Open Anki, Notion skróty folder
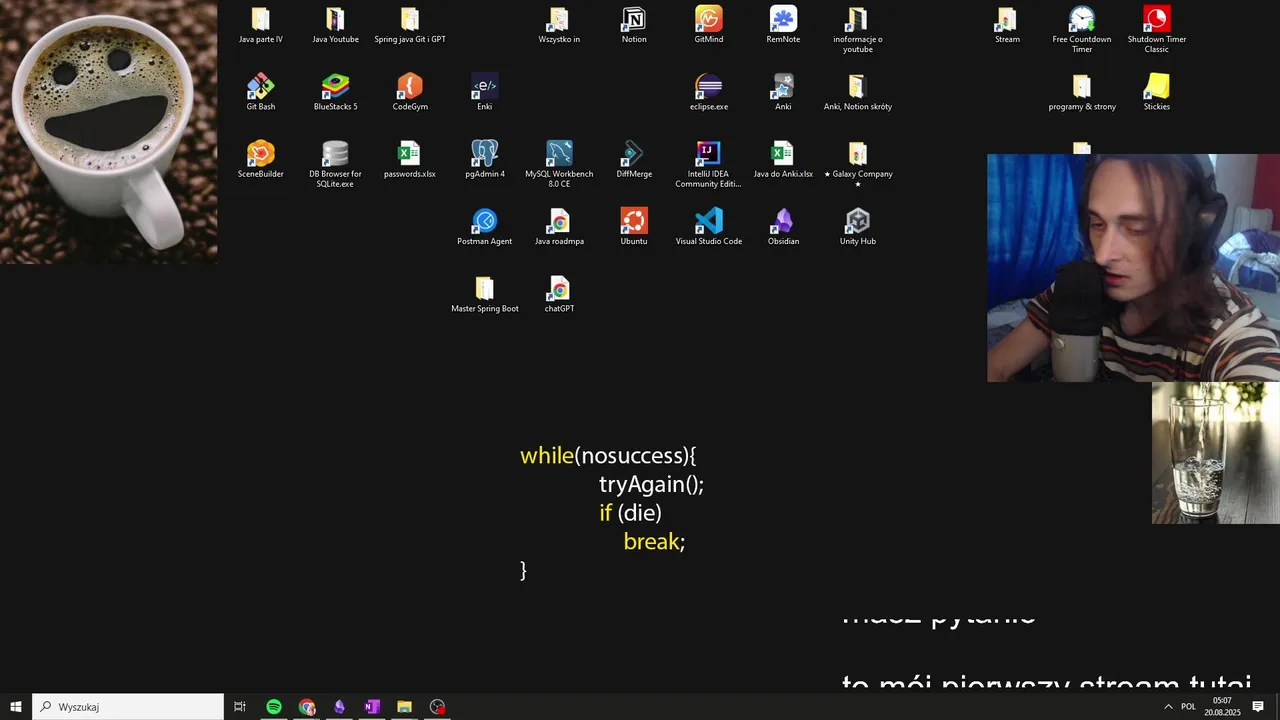Screen dimensions: 1280x720 point(858,93)
